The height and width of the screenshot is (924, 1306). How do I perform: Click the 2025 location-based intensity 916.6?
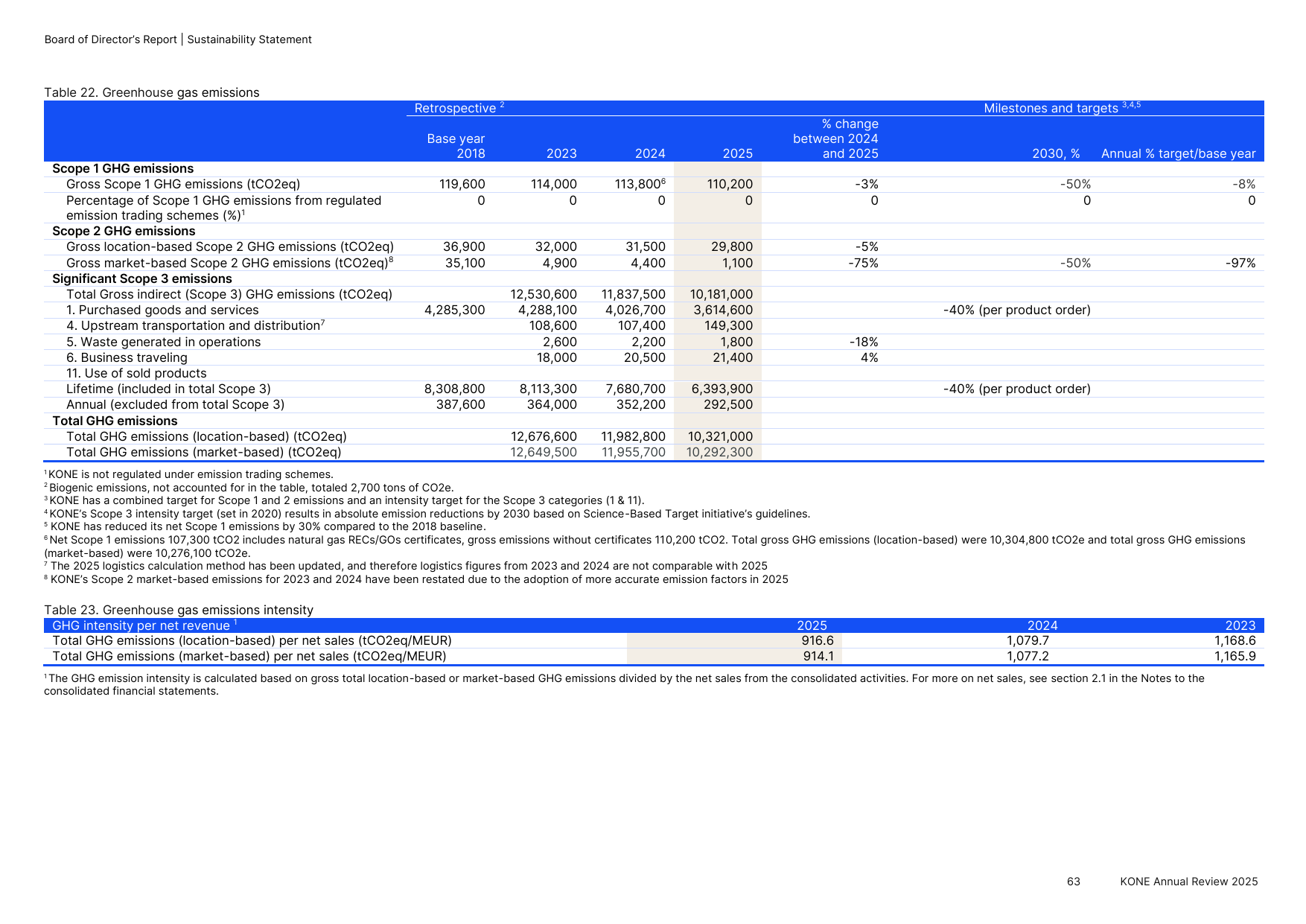pos(818,641)
